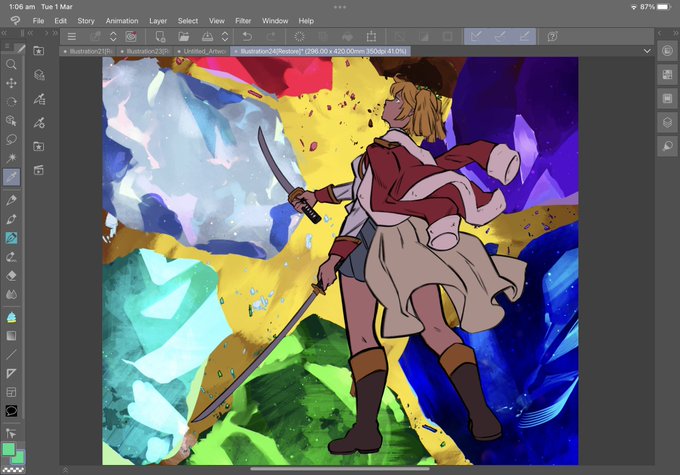This screenshot has width=680, height=475.
Task: Open the Help menu
Action: [x=306, y=21]
